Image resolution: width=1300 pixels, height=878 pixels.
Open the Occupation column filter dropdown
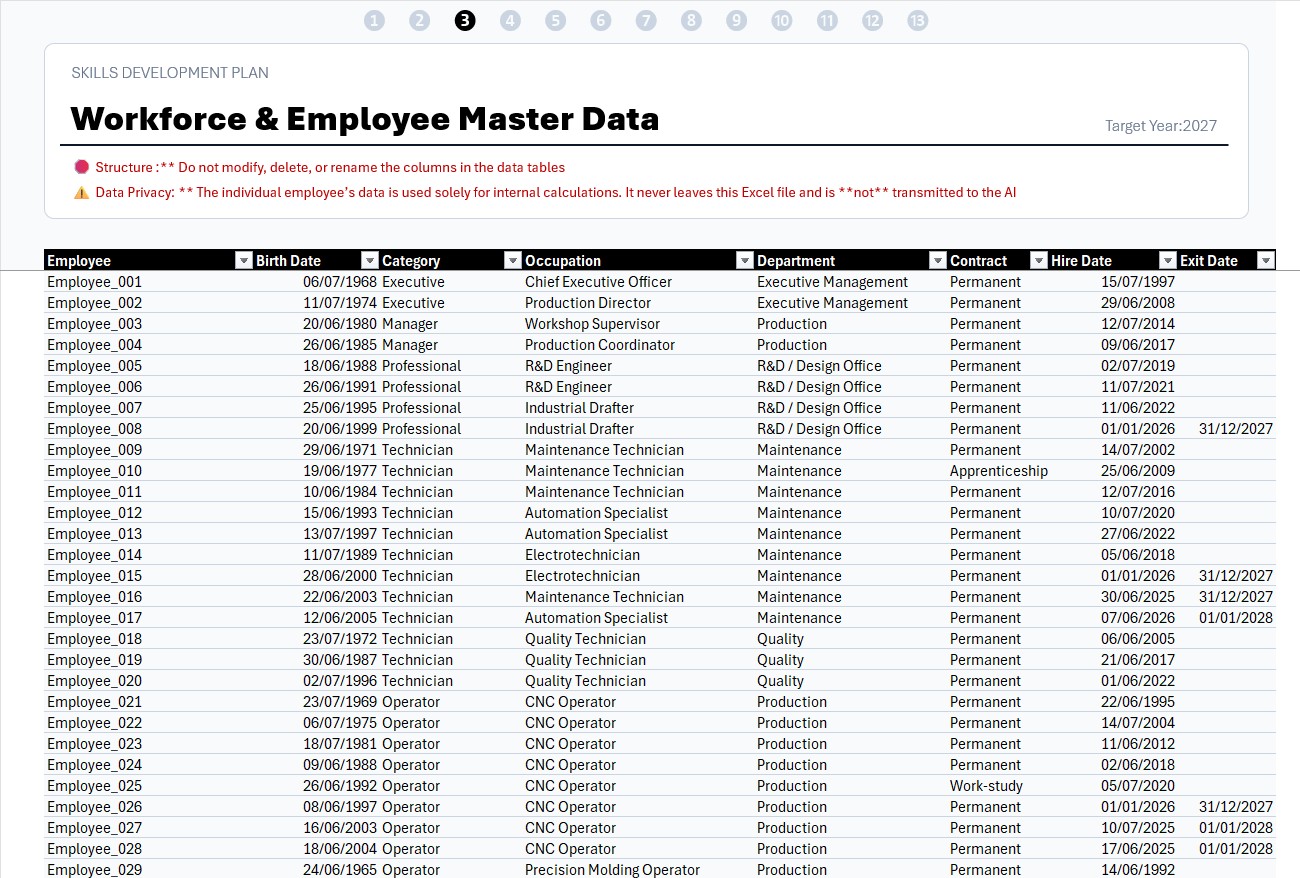pos(744,261)
